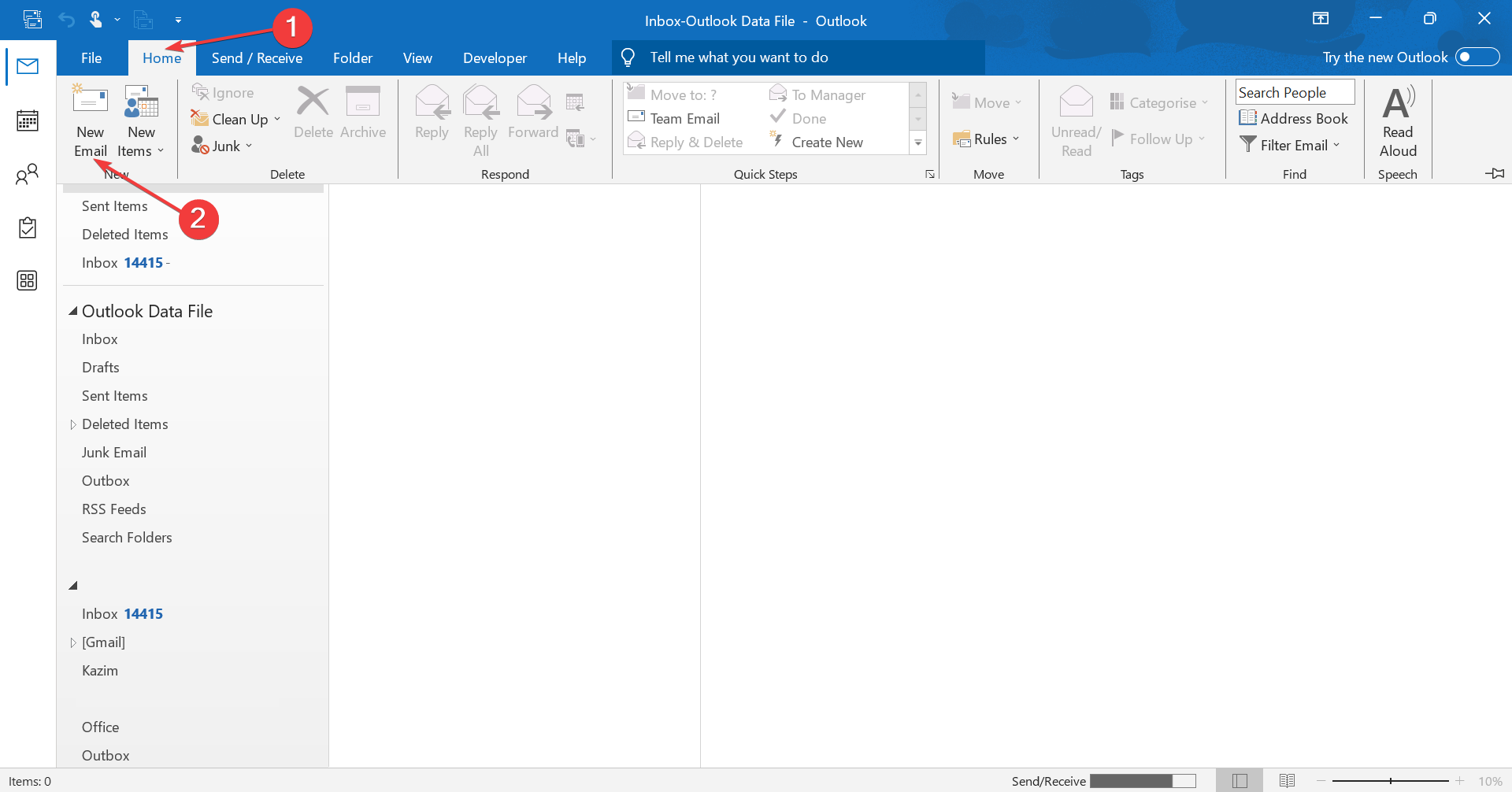Switch to Reading view in status bar

tap(1287, 780)
